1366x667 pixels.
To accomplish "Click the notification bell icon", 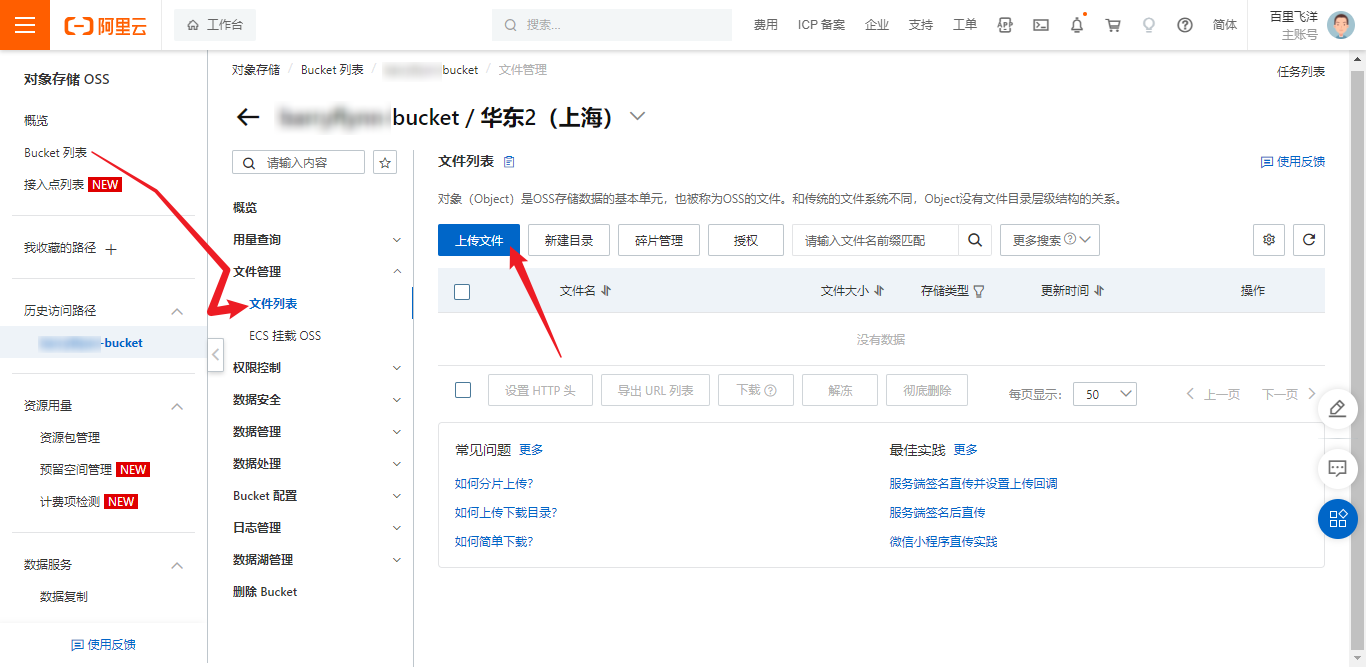I will pos(1077,25).
